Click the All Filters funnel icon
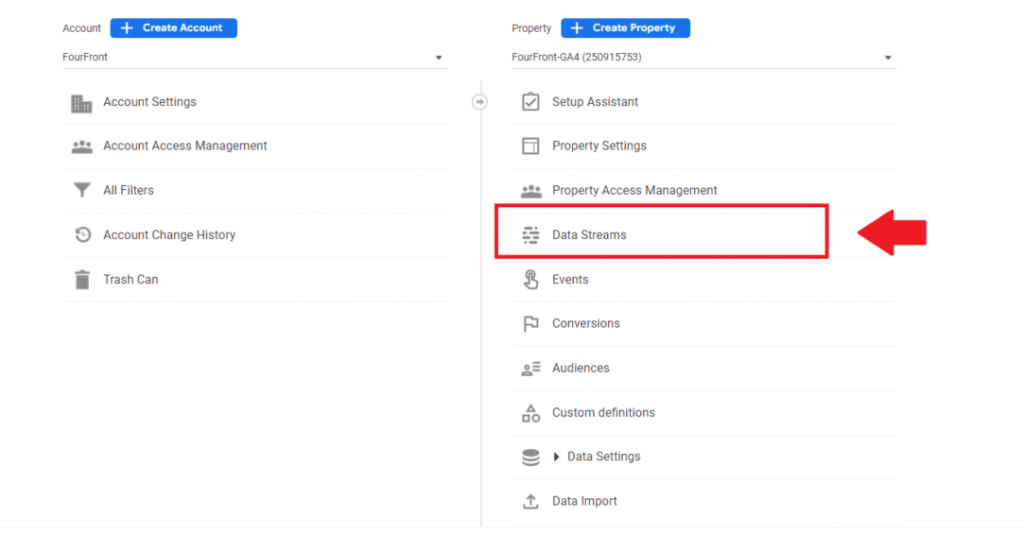This screenshot has width=1024, height=535. [82, 190]
